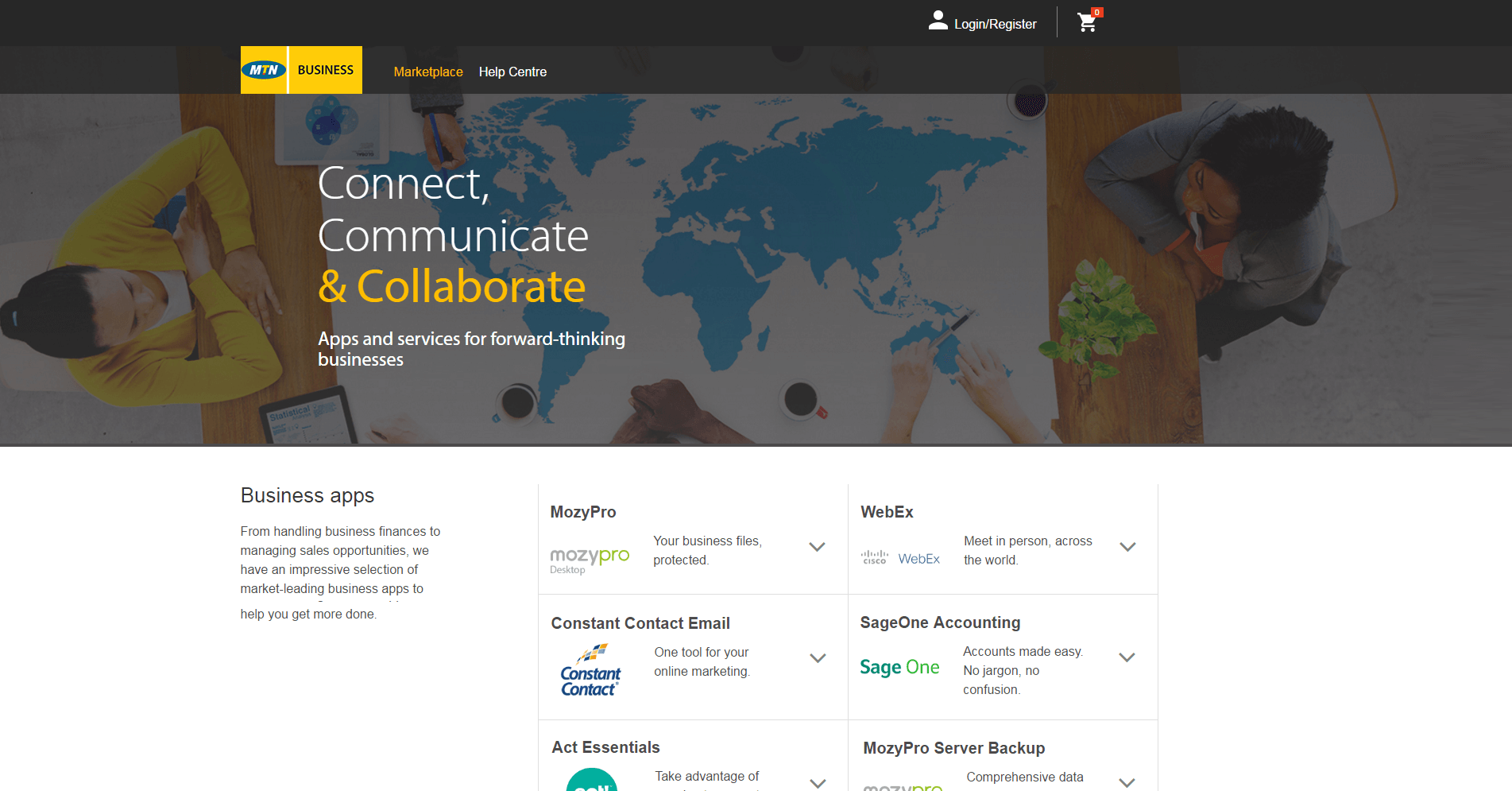The image size is (1512, 791).
Task: Open the MozyPro app title
Action: point(583,512)
